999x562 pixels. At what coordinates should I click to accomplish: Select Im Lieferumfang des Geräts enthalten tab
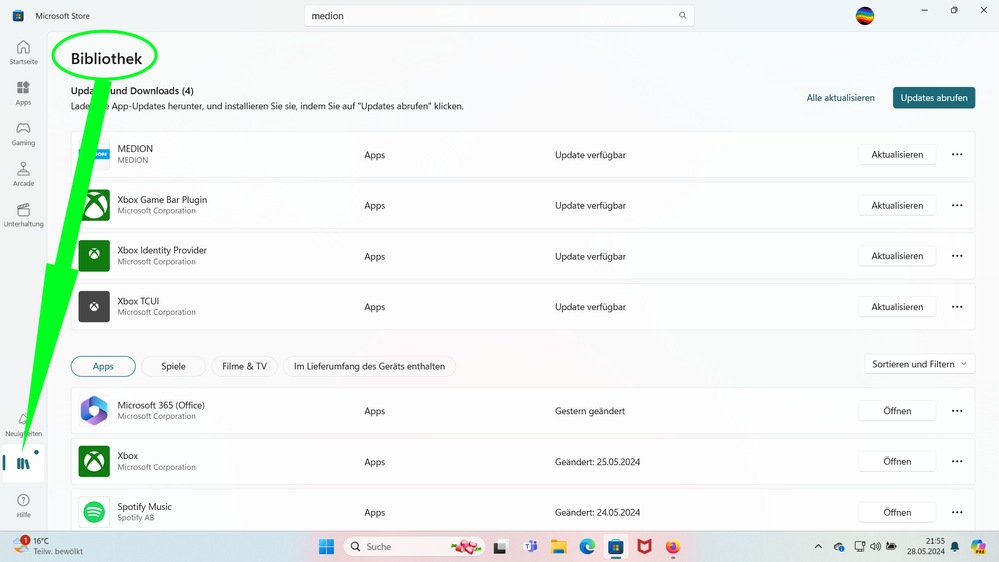[369, 366]
